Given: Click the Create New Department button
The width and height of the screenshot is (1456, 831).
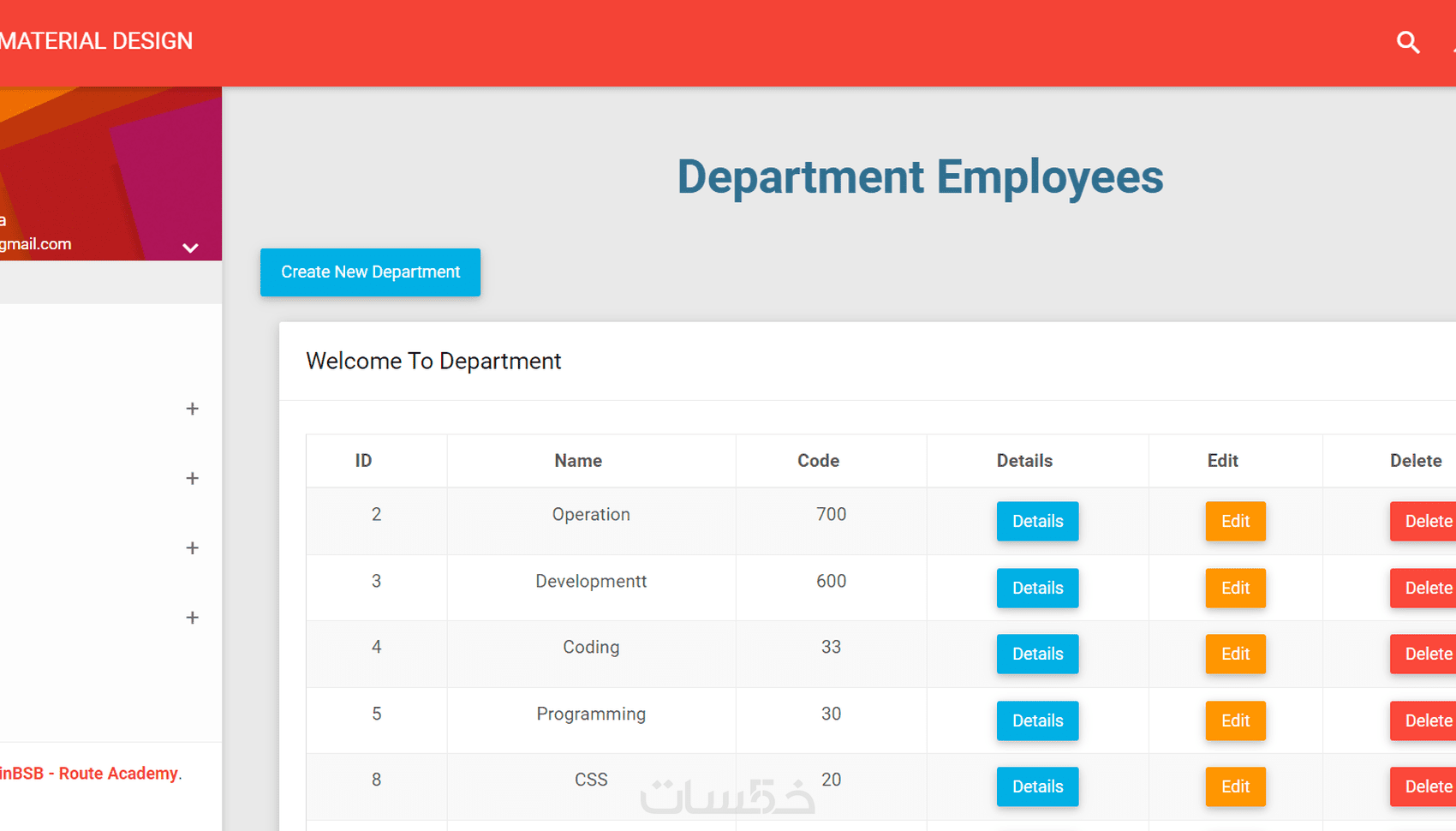Looking at the screenshot, I should click(x=370, y=272).
